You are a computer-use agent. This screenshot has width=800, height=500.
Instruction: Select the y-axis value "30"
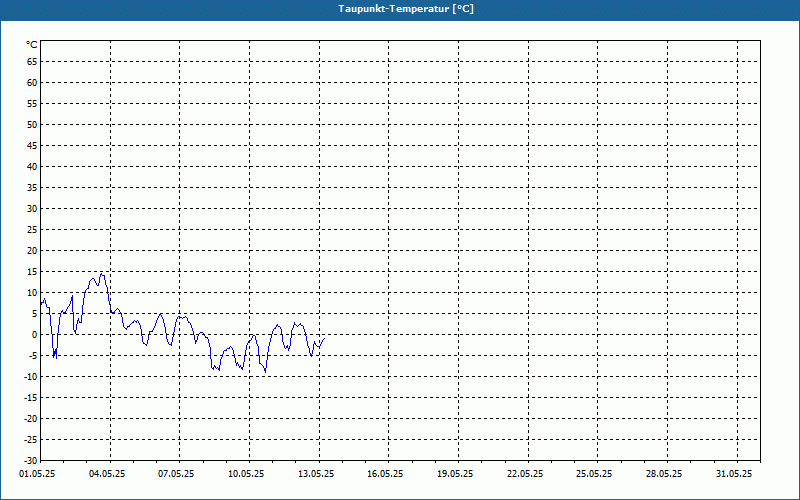tap(32, 209)
